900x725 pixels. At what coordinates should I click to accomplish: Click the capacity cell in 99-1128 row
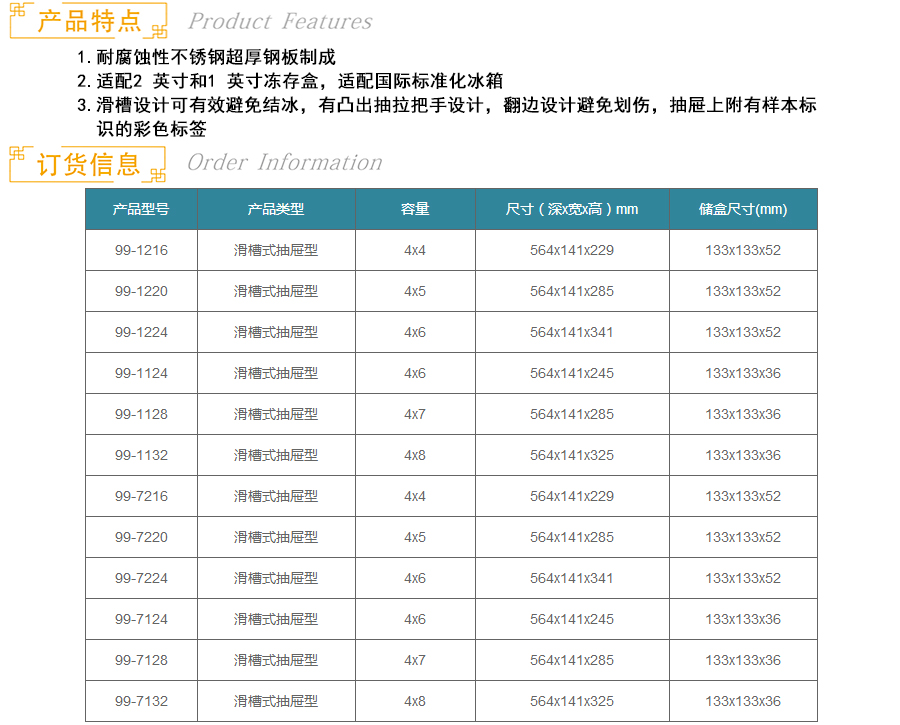point(415,414)
